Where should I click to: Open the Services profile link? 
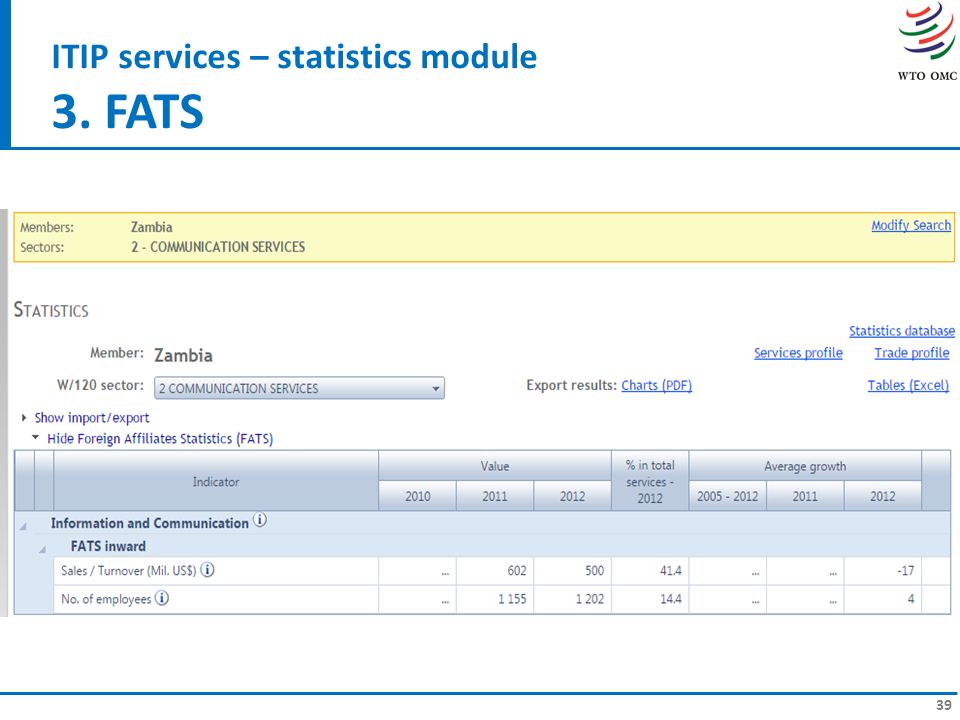[x=798, y=353]
